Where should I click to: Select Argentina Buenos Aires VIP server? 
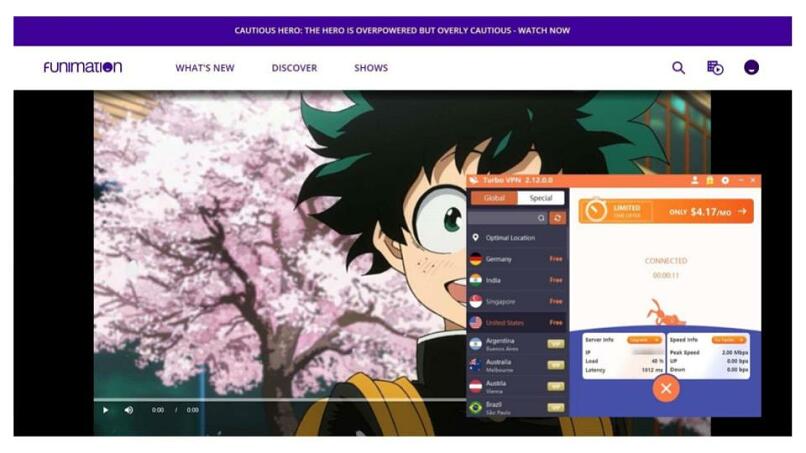pos(517,344)
